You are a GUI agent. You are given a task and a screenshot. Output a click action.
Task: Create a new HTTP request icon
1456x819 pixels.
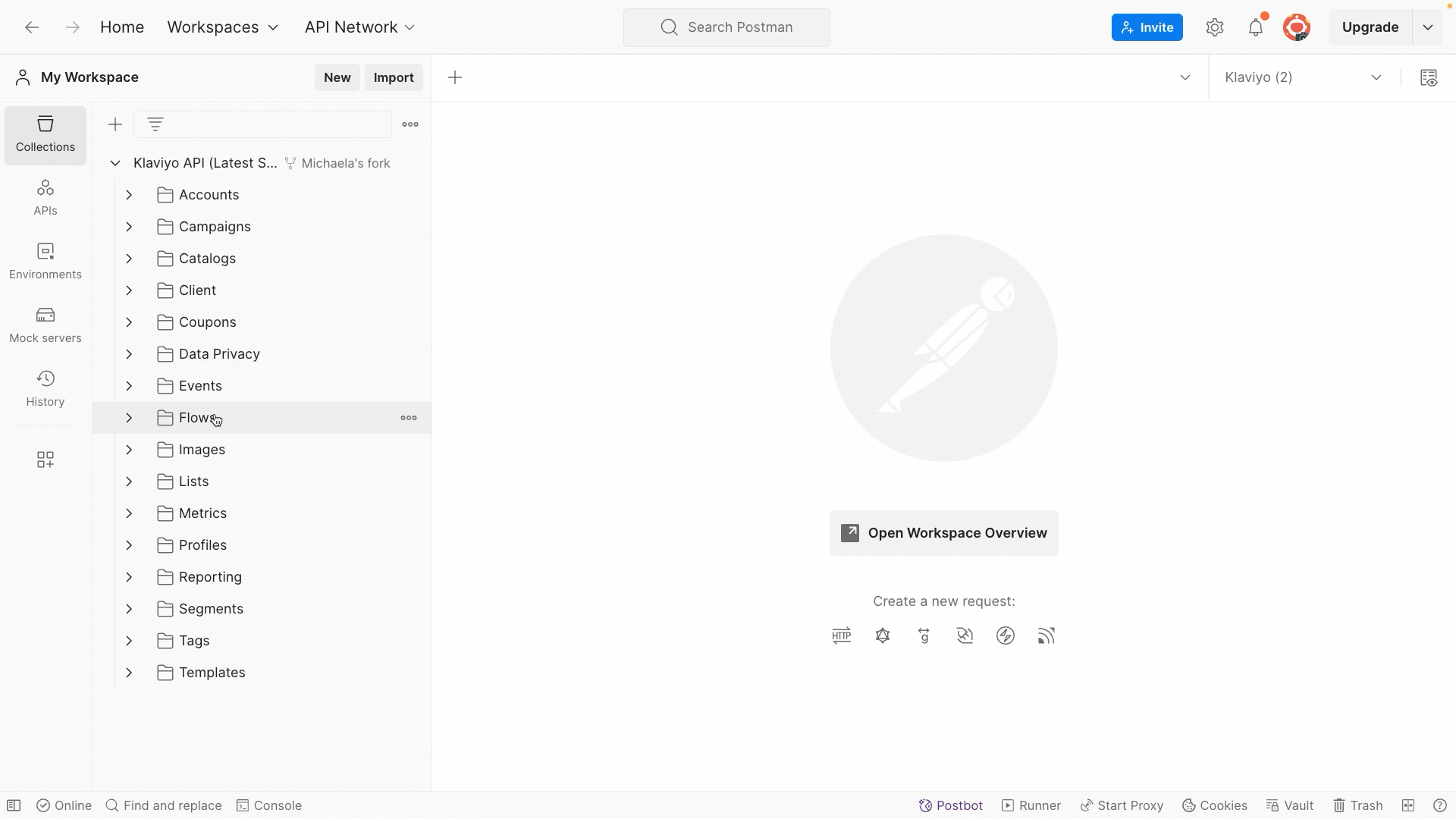[842, 635]
